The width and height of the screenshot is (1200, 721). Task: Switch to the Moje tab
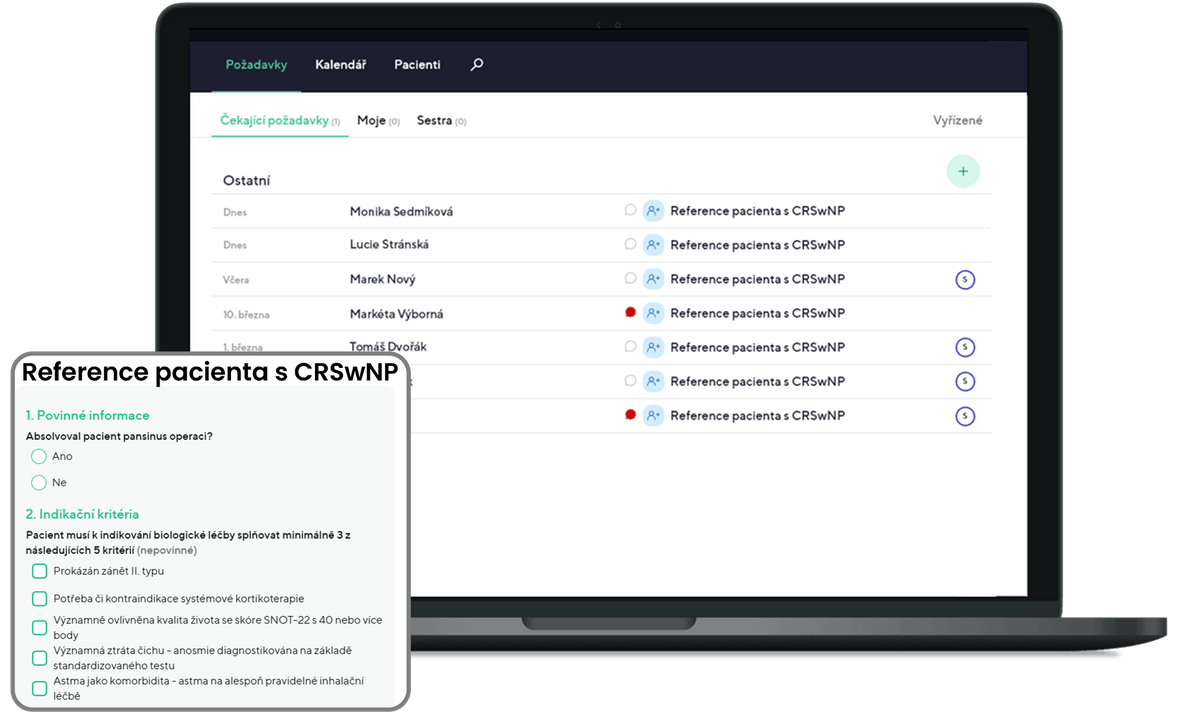(371, 121)
